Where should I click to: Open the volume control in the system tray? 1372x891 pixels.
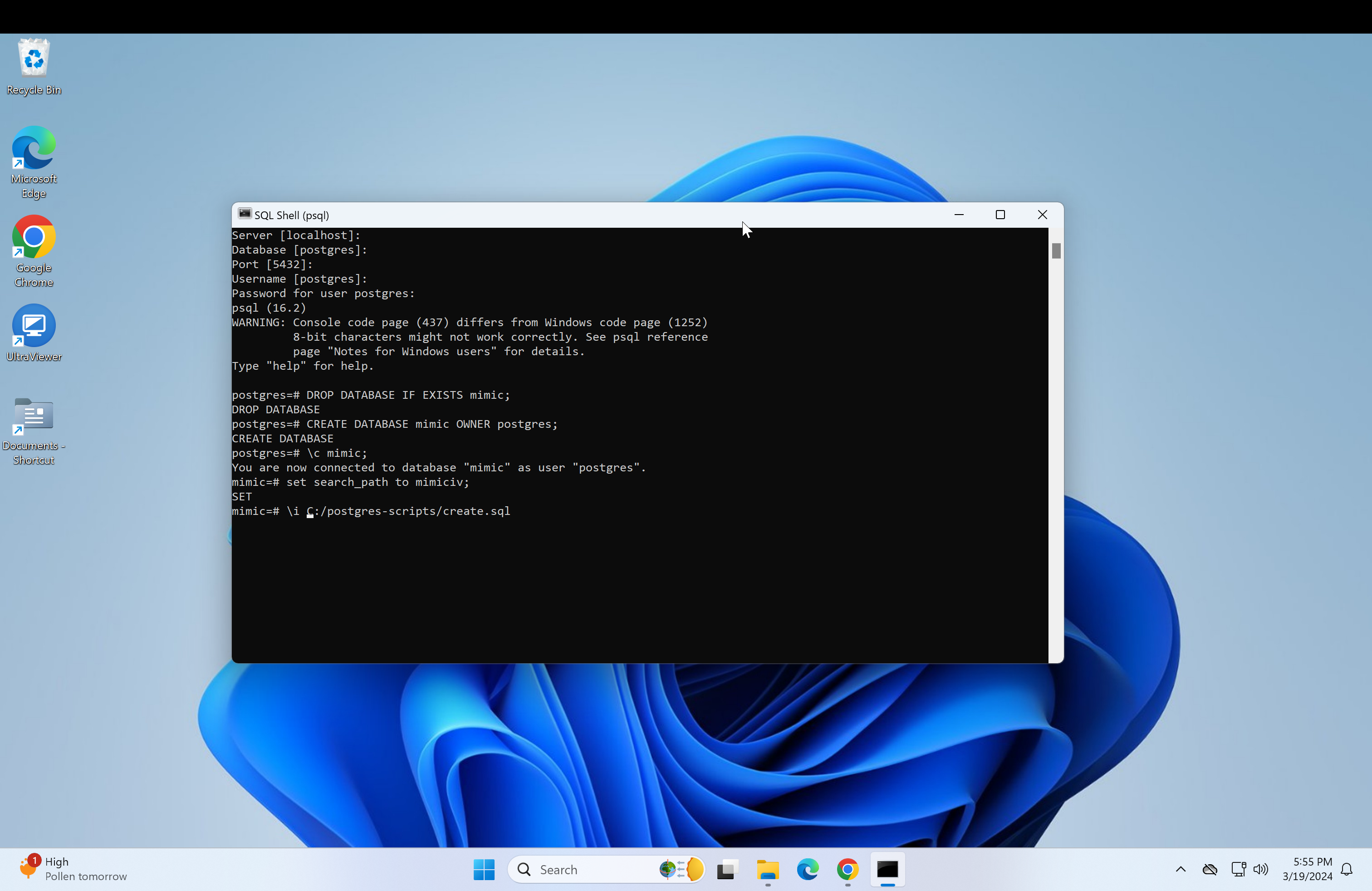[x=1261, y=869]
